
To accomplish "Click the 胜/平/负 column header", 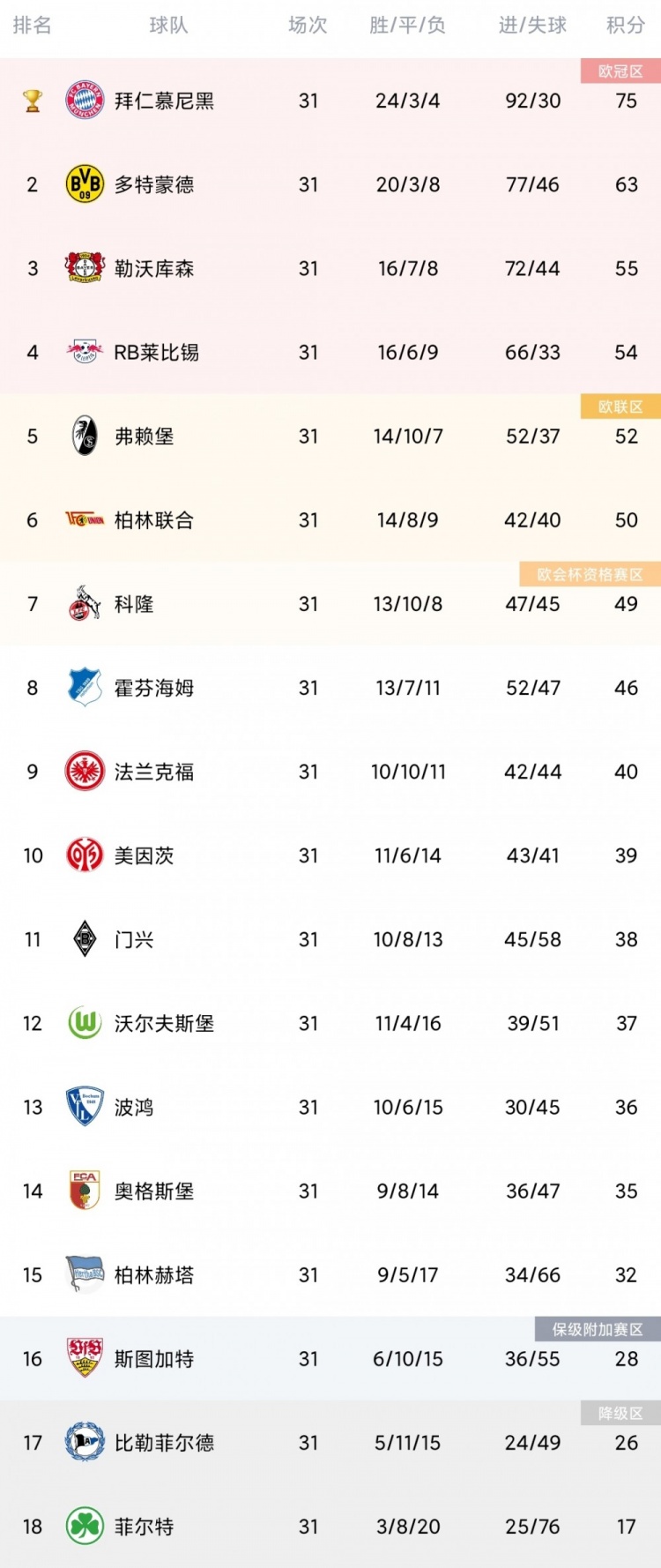I will pyautogui.click(x=407, y=26).
